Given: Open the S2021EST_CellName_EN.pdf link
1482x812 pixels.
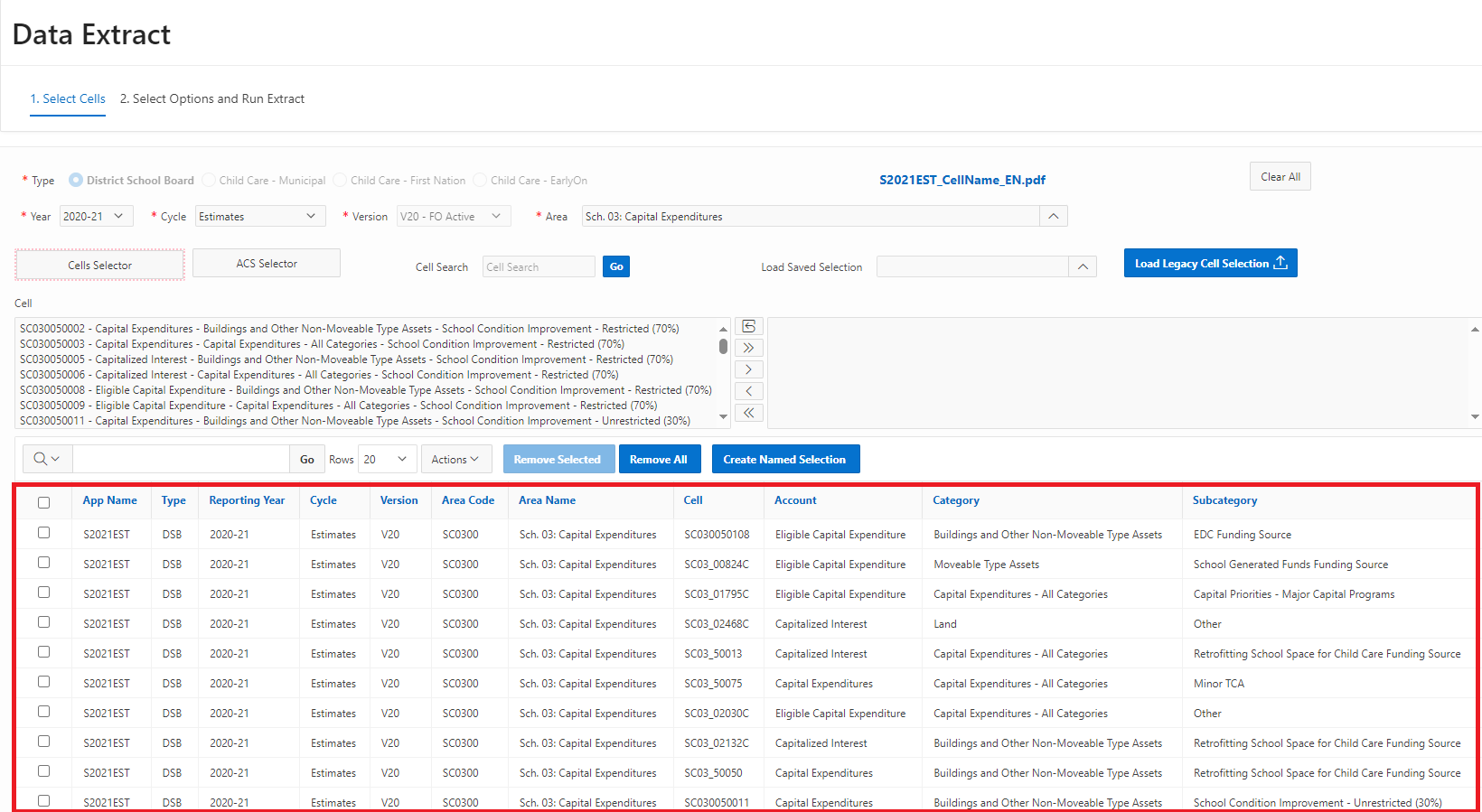Looking at the screenshot, I should point(961,180).
